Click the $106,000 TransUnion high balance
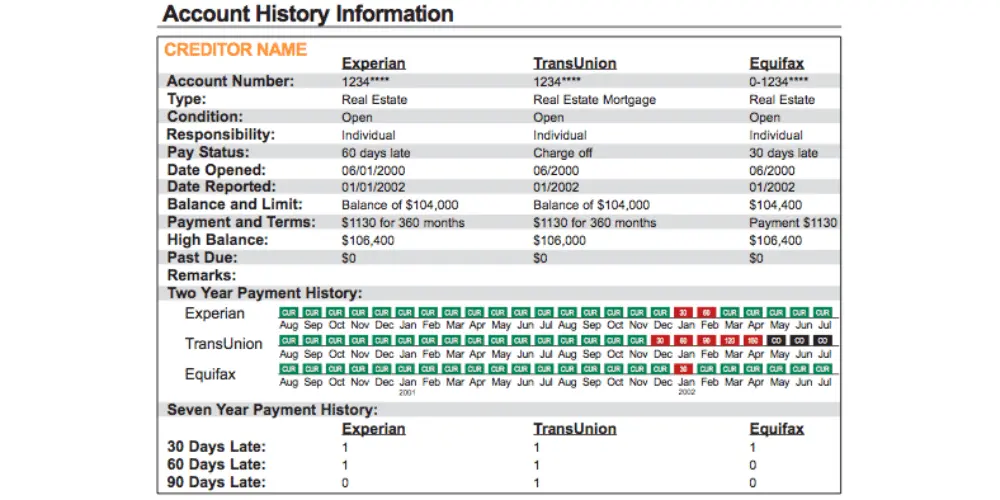Image resolution: width=1000 pixels, height=500 pixels. click(559, 241)
